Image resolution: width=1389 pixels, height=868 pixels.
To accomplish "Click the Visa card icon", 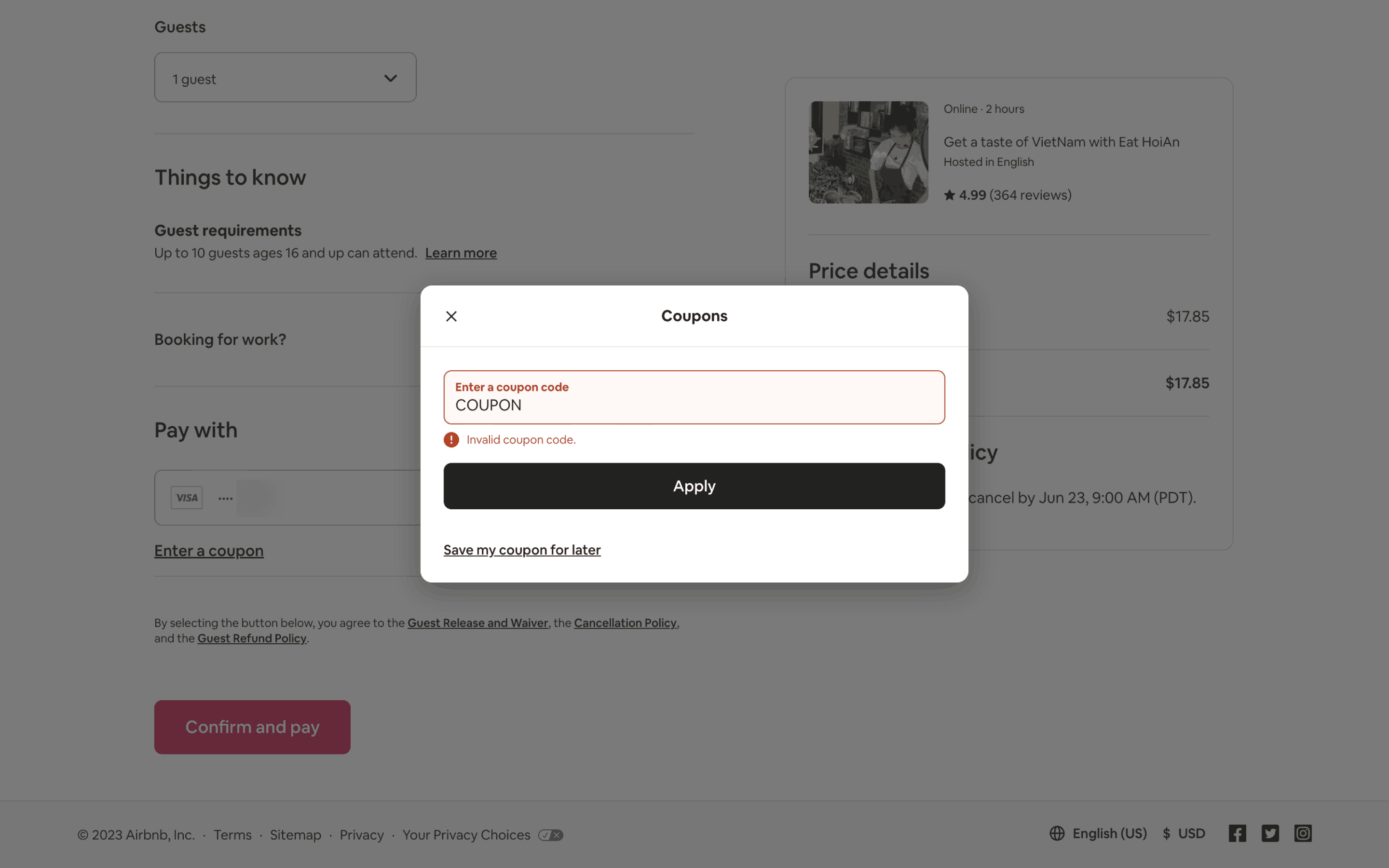I will (x=187, y=498).
